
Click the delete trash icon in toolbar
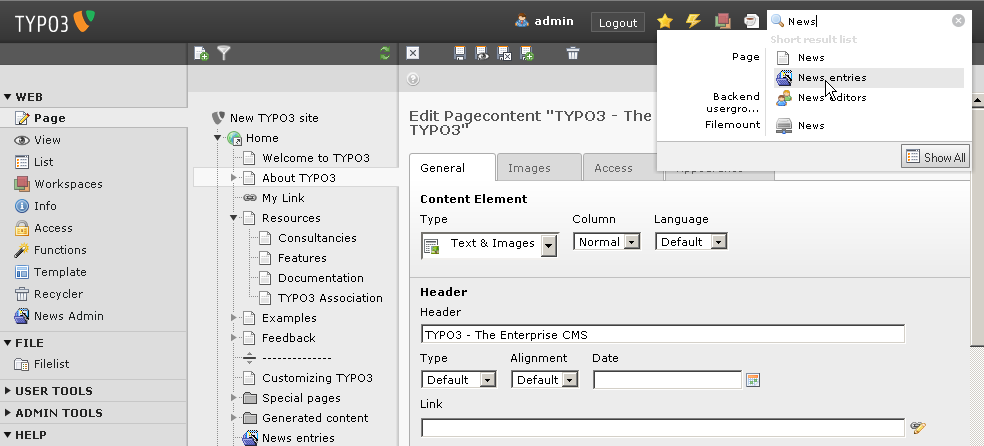coord(573,54)
